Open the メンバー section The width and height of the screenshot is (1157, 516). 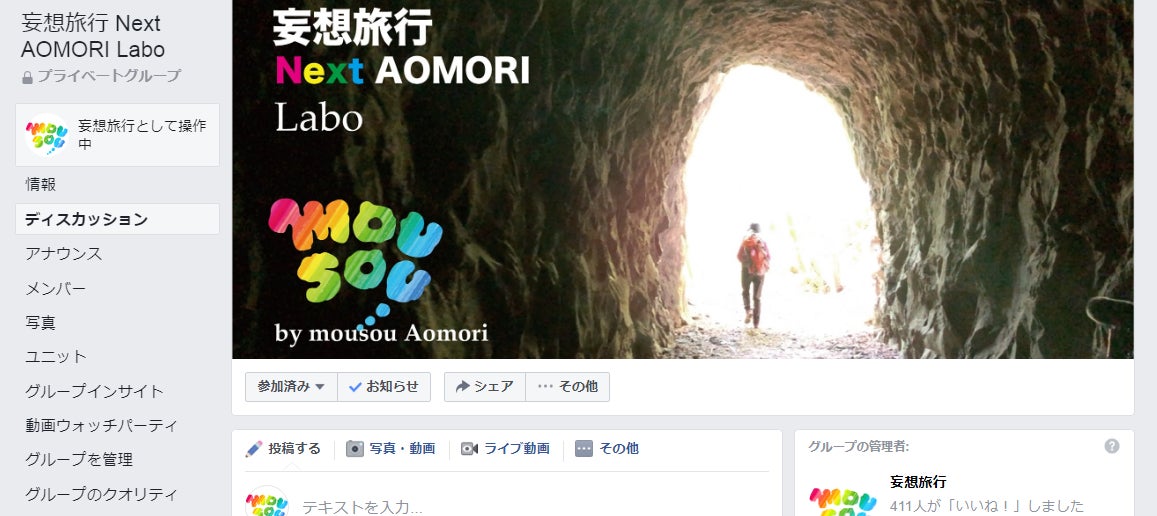click(x=55, y=289)
